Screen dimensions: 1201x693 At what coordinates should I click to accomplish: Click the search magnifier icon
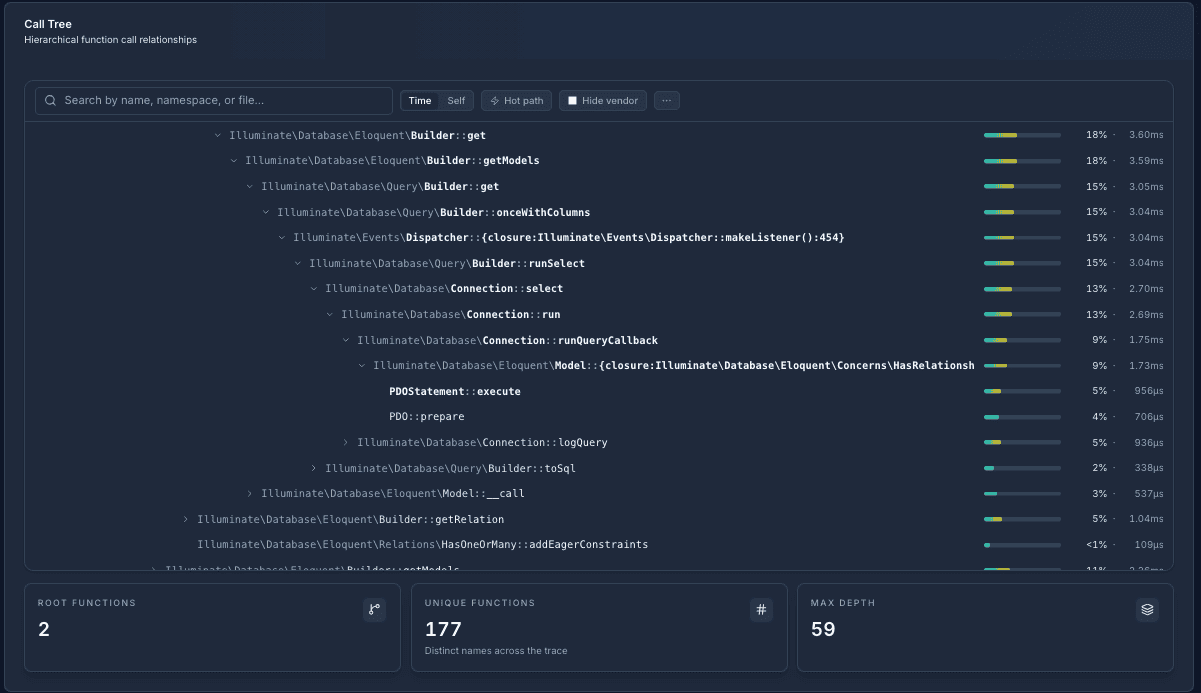tap(51, 101)
